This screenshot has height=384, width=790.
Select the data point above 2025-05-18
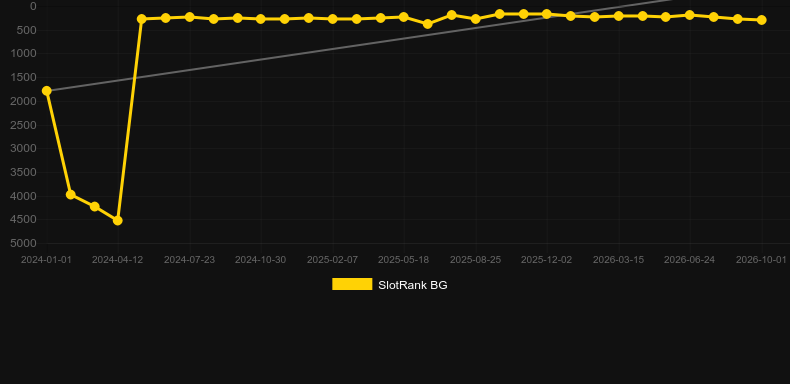(x=404, y=17)
